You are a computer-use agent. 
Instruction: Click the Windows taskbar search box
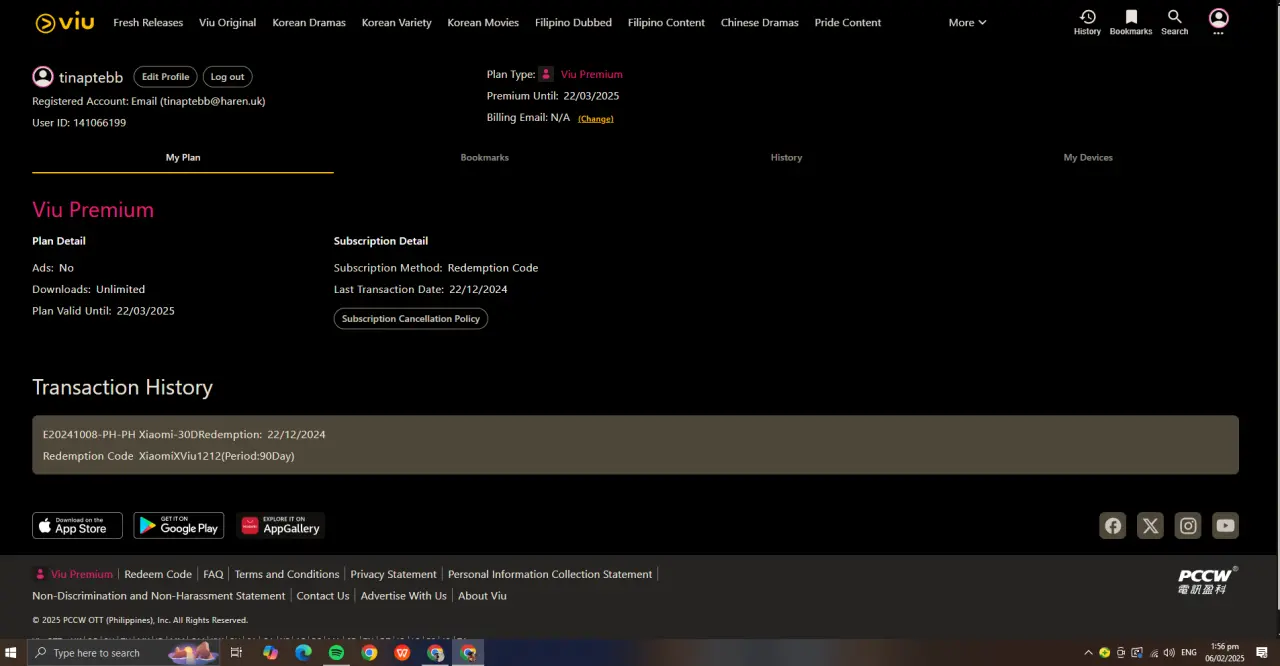tap(122, 653)
